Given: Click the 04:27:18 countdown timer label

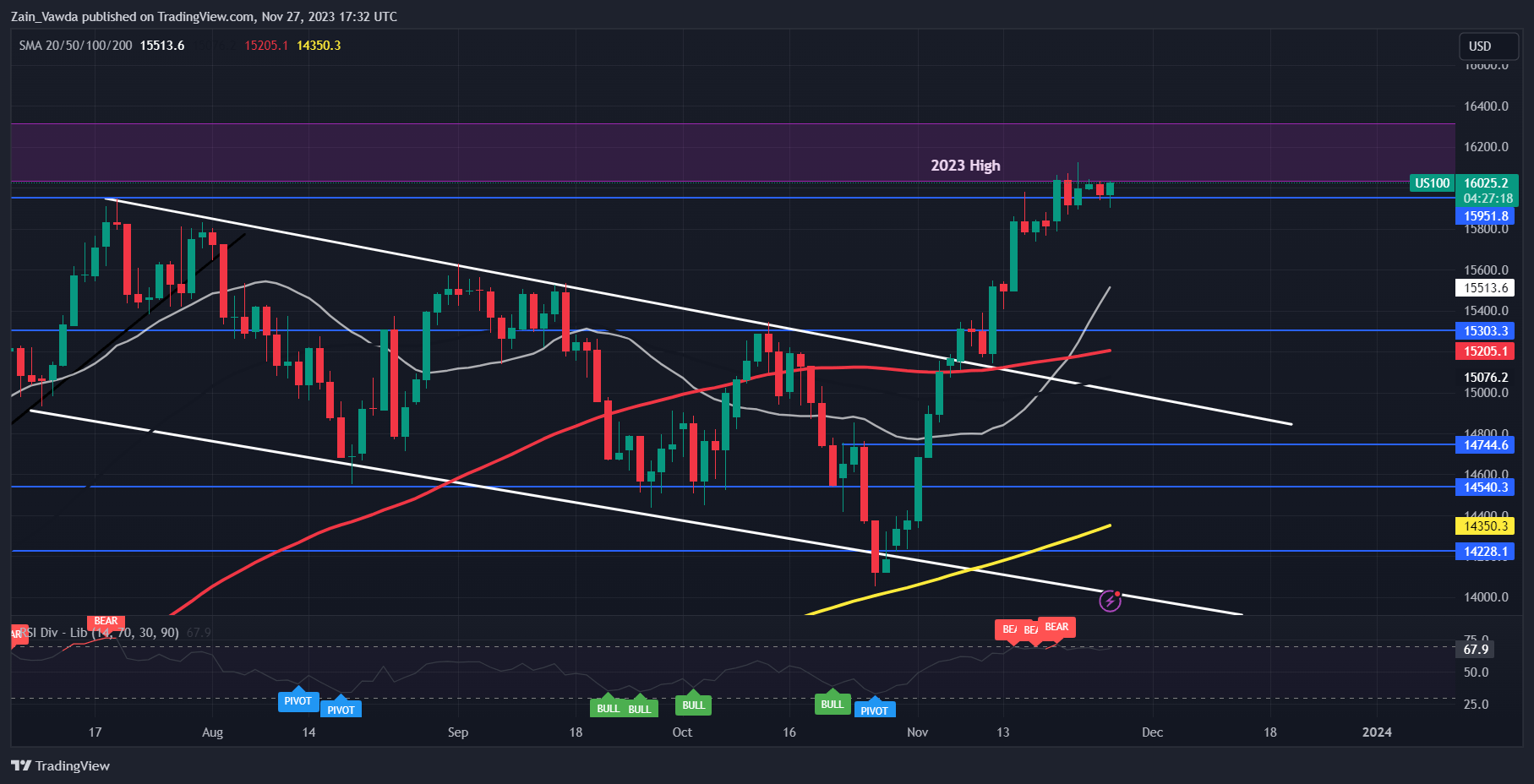Looking at the screenshot, I should click(1488, 199).
